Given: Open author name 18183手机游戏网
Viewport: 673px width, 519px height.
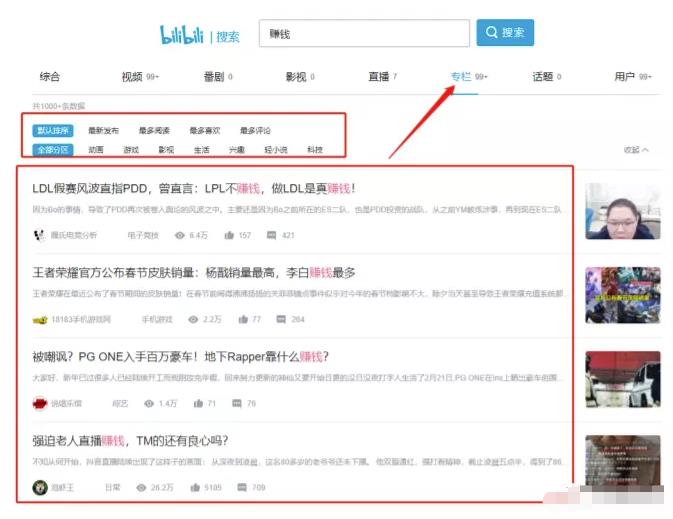Looking at the screenshot, I should coord(81,319).
